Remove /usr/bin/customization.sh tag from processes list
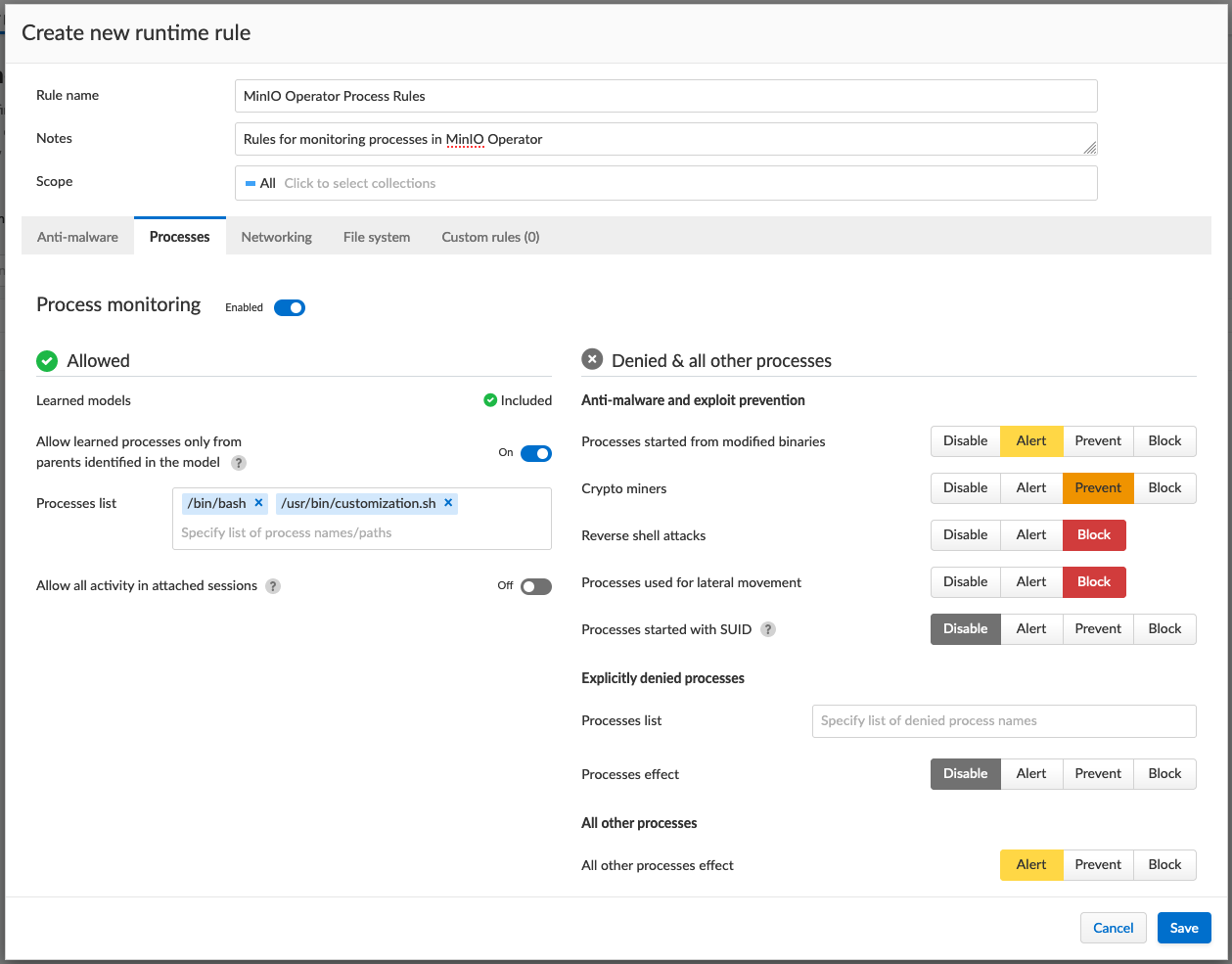1232x964 pixels. tap(448, 503)
